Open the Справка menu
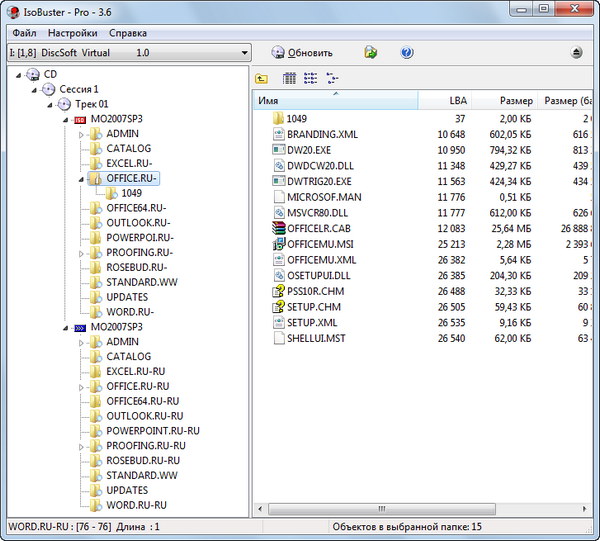Viewport: 600px width, 541px height. tap(127, 33)
